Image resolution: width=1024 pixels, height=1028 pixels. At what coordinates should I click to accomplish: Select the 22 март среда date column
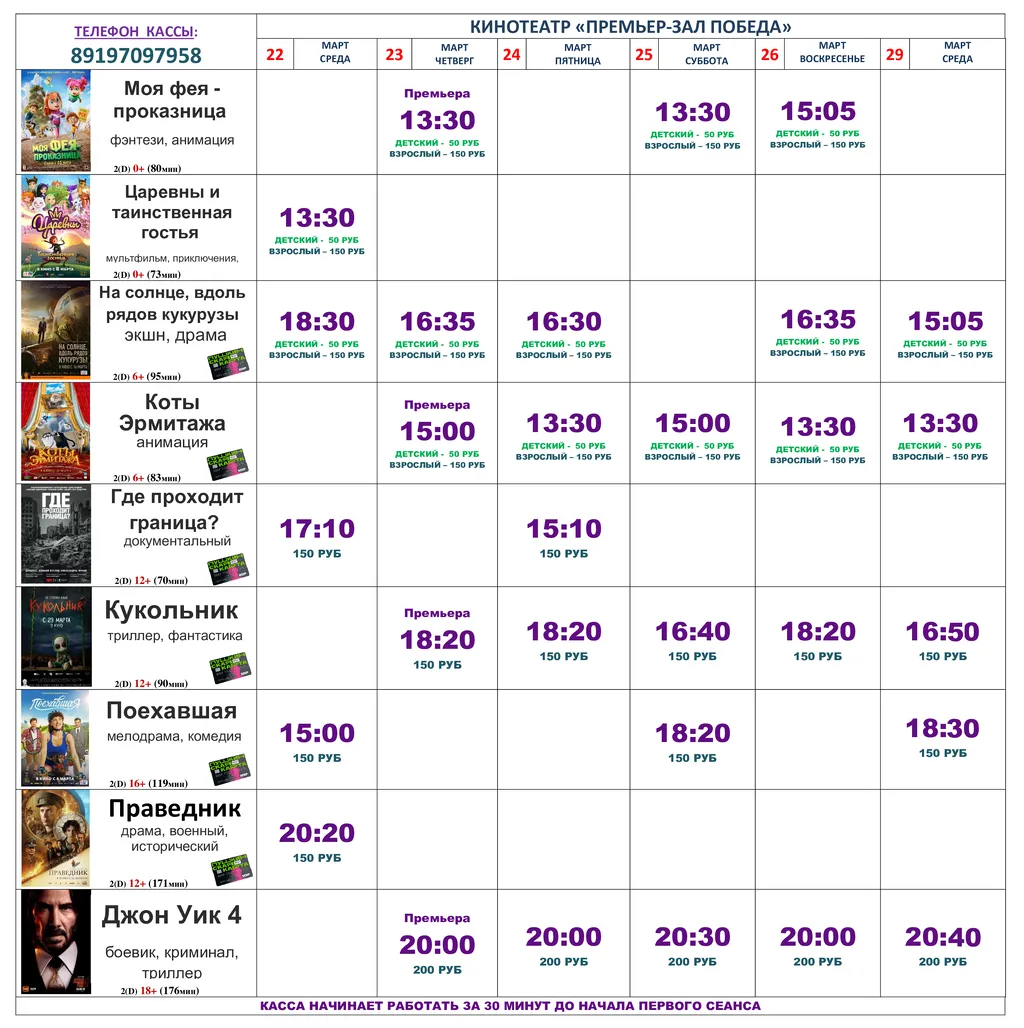[316, 54]
